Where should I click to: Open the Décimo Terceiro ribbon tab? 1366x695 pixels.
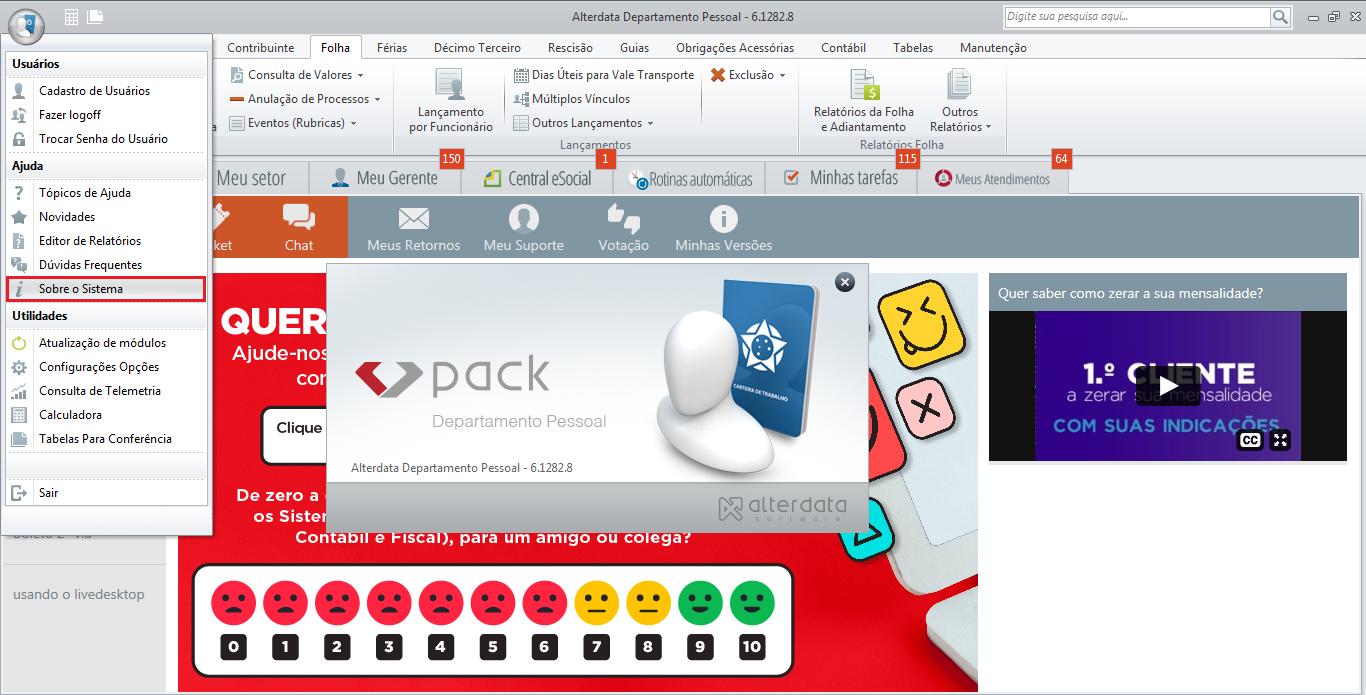(x=477, y=48)
